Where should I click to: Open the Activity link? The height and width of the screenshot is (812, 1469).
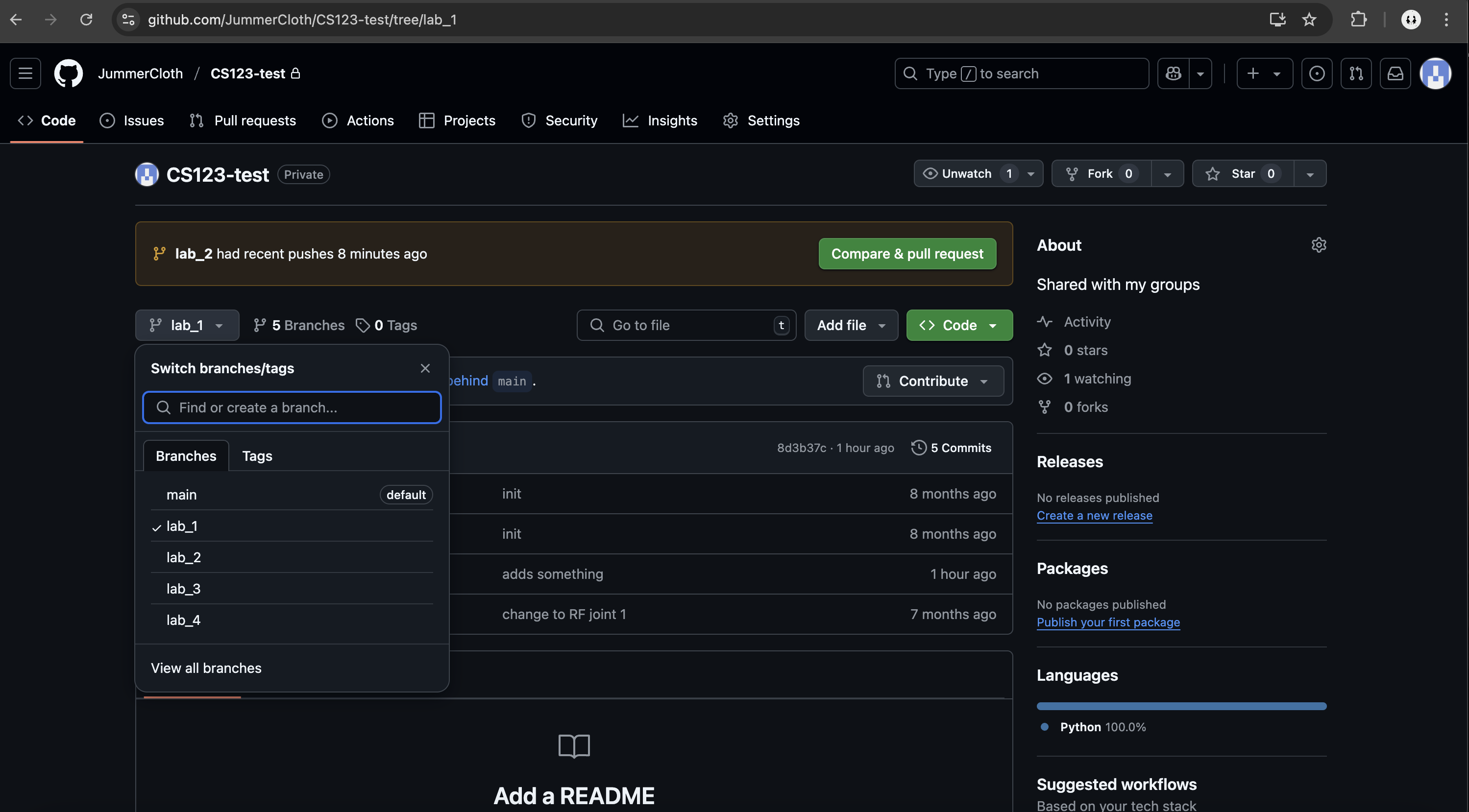[1073, 321]
